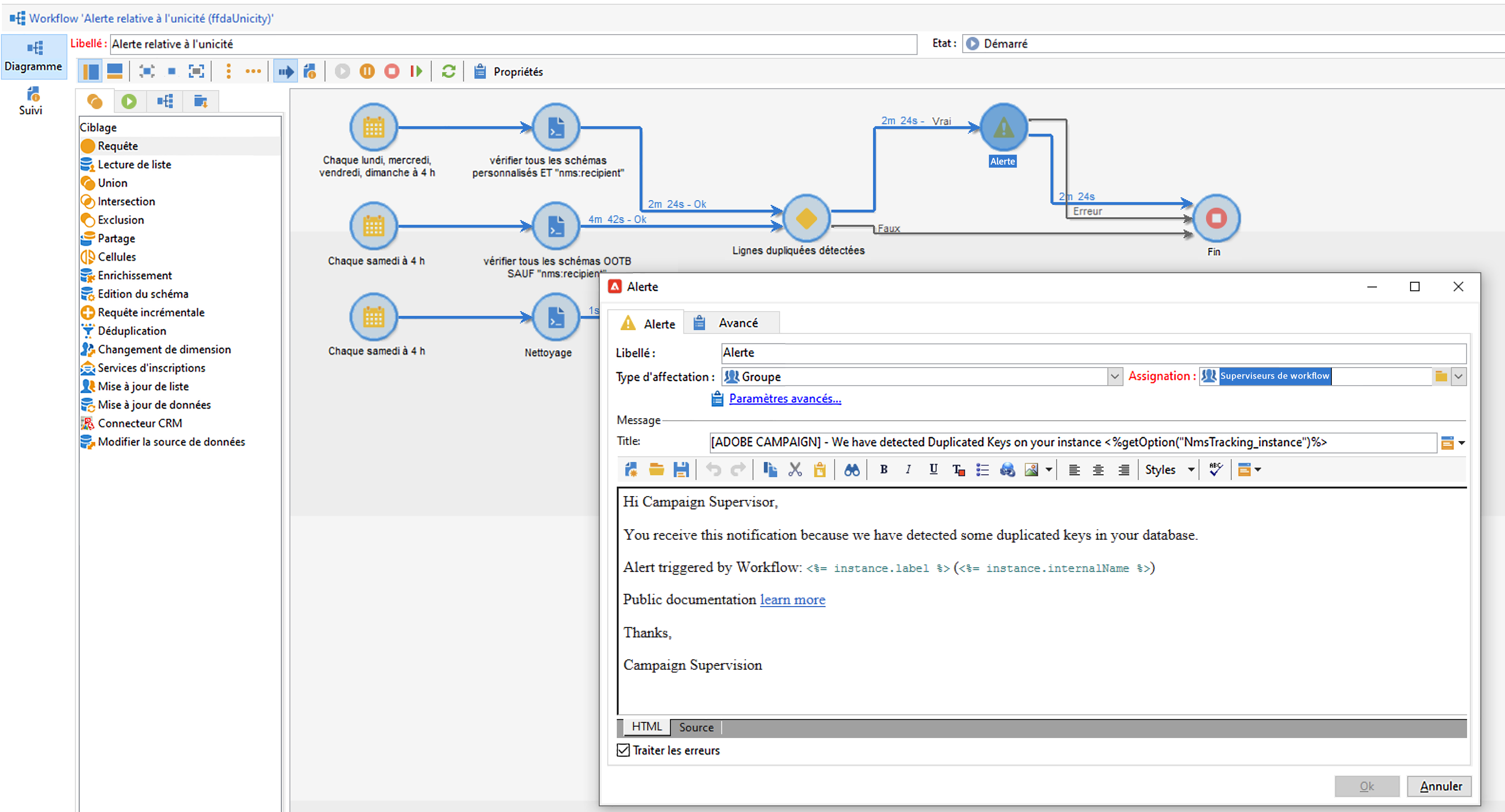This screenshot has height=812, width=1505.
Task: Switch to the Source editor tab
Action: pyautogui.click(x=696, y=727)
